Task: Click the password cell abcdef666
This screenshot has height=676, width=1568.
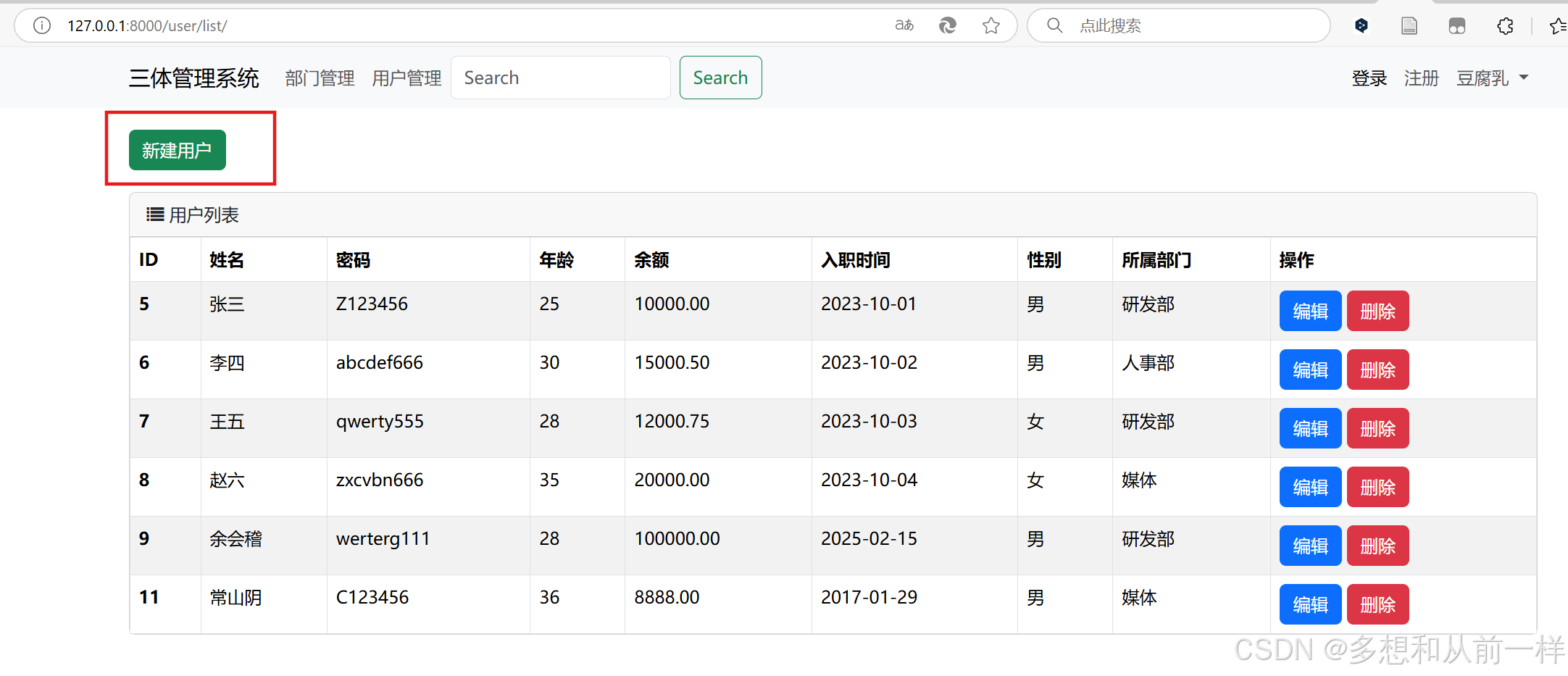Action: click(380, 362)
